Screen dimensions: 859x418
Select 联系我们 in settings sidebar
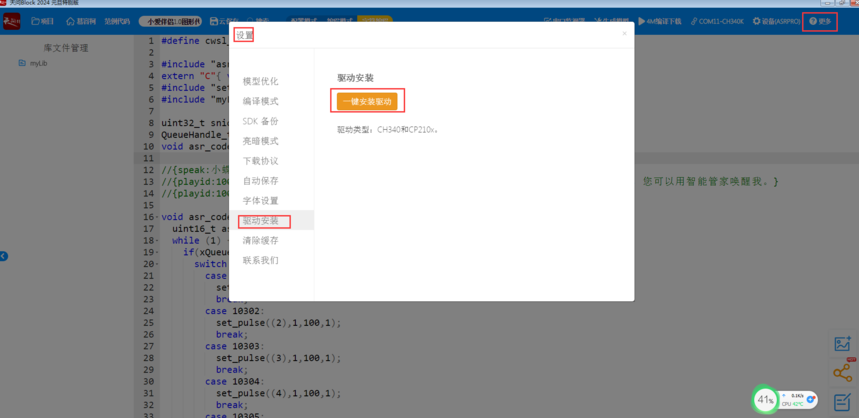261,260
